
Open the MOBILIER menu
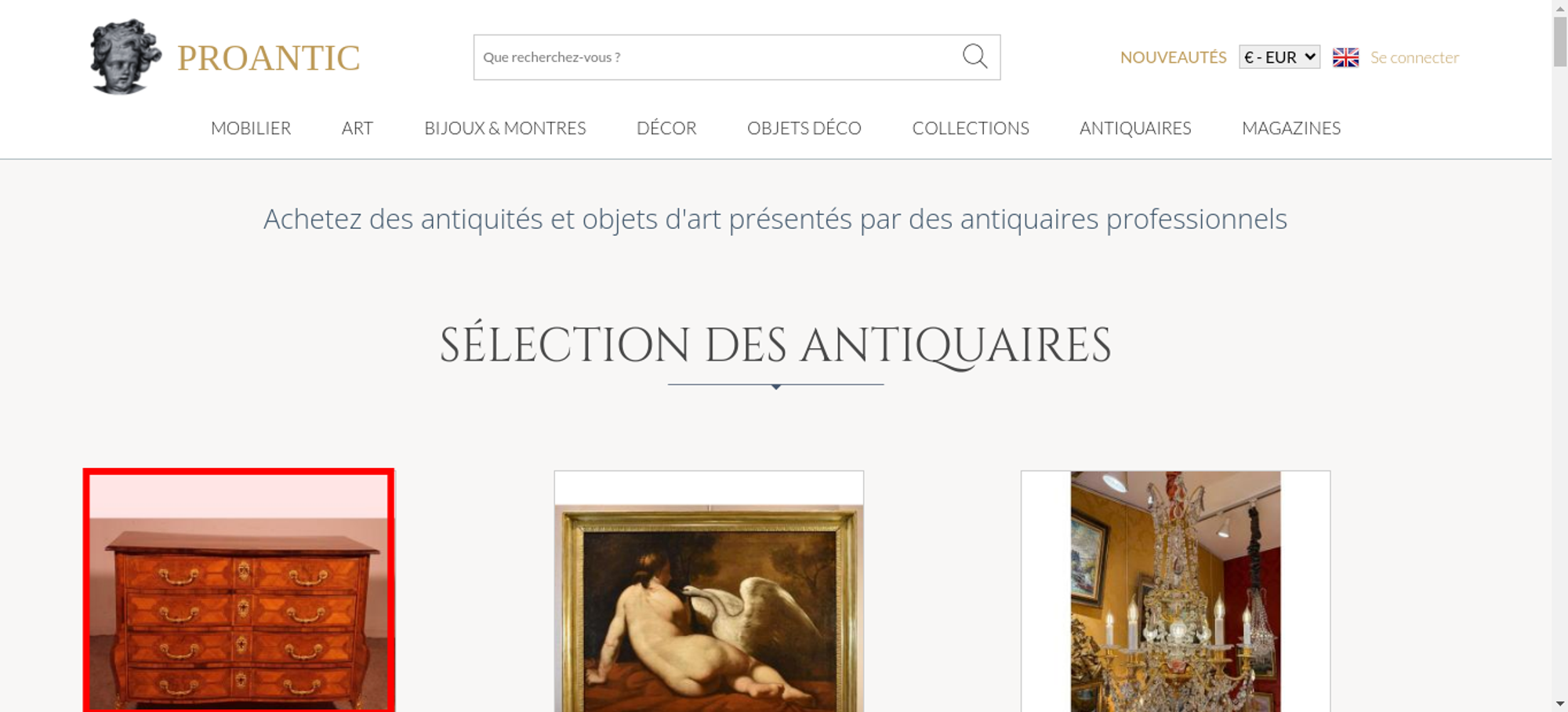coord(251,128)
